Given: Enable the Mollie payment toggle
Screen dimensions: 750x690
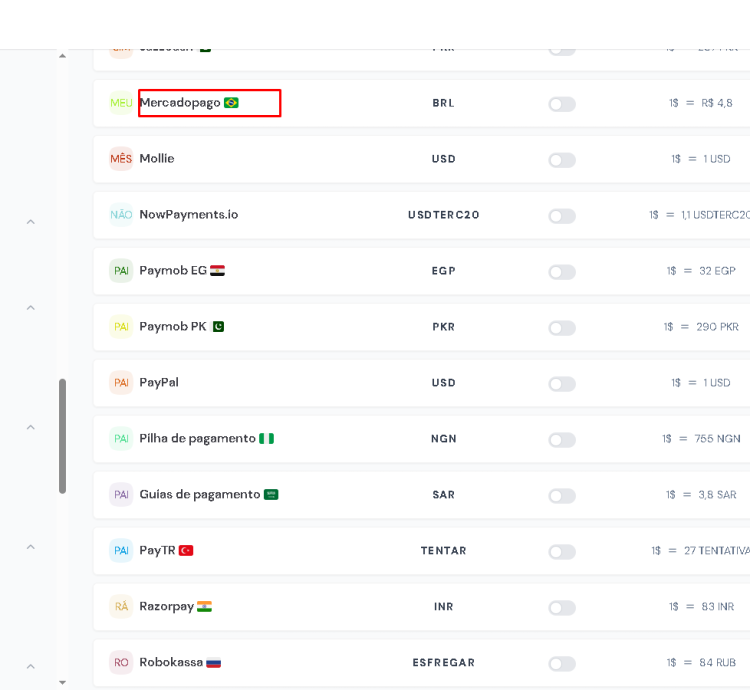Looking at the screenshot, I should 562,160.
